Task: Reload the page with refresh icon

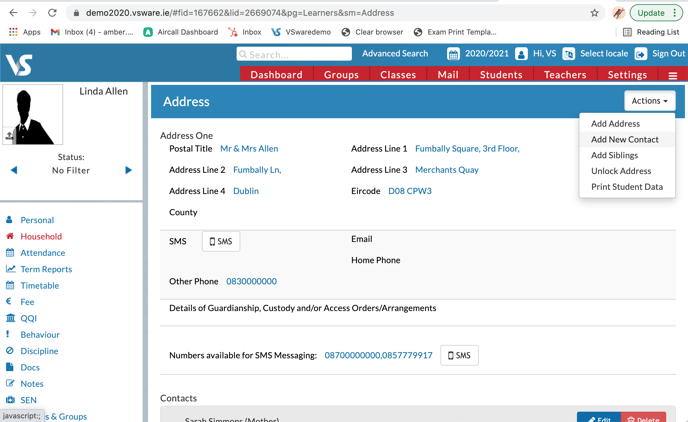Action: (52, 13)
